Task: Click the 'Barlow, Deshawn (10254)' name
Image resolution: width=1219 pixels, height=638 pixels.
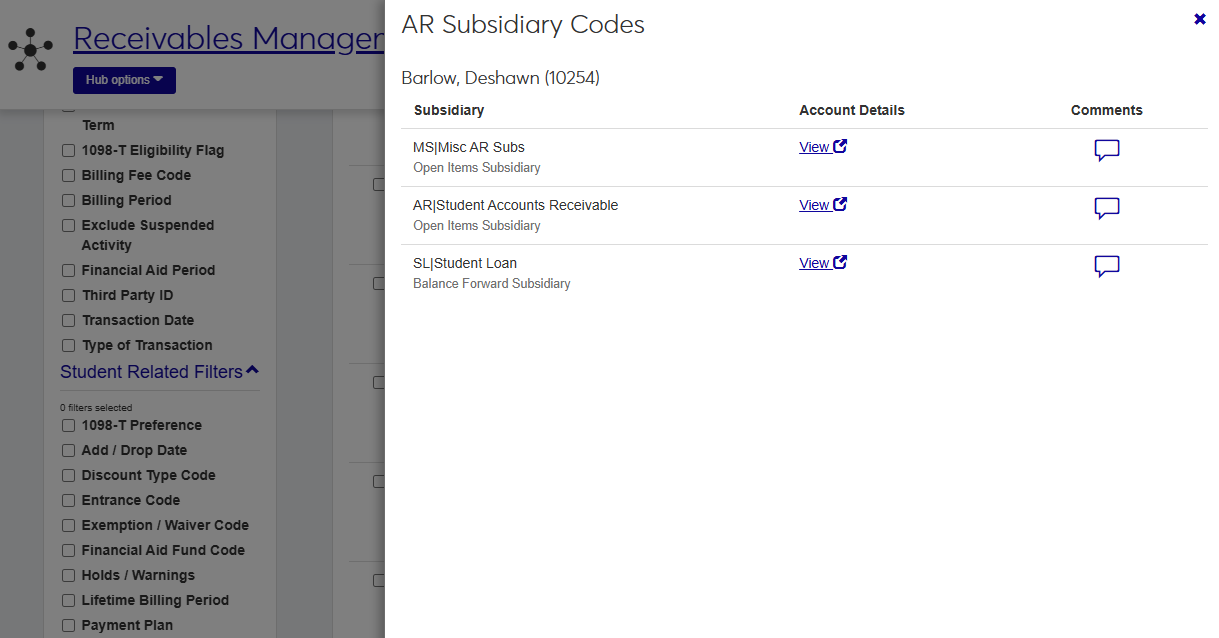Action: point(500,77)
